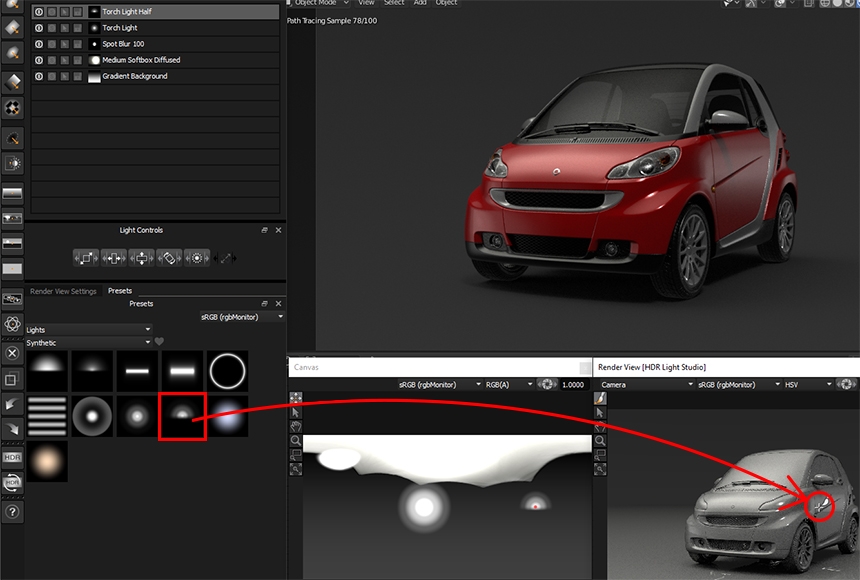Viewport: 860px width, 580px height.
Task: Select the warm orange glow preset thumbnail
Action: point(47,461)
